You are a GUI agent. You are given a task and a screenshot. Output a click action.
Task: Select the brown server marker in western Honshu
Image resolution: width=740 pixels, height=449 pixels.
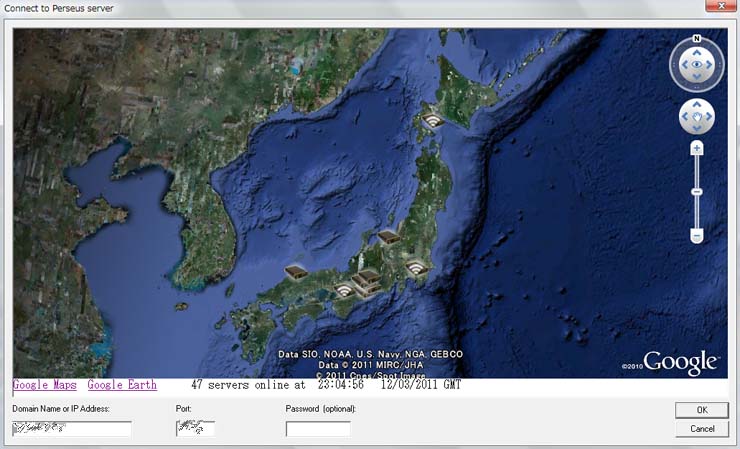(x=296, y=272)
